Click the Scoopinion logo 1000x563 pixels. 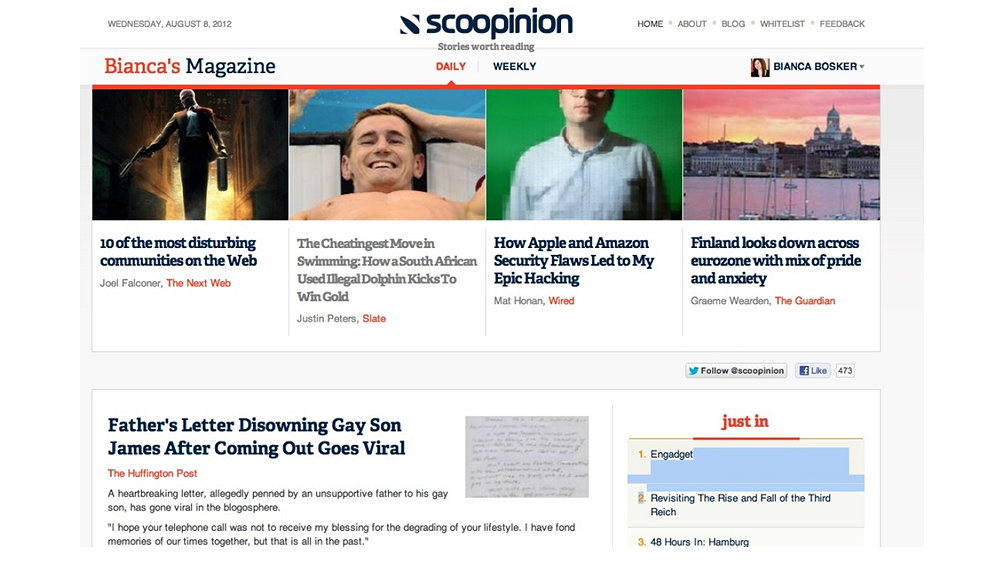(486, 24)
